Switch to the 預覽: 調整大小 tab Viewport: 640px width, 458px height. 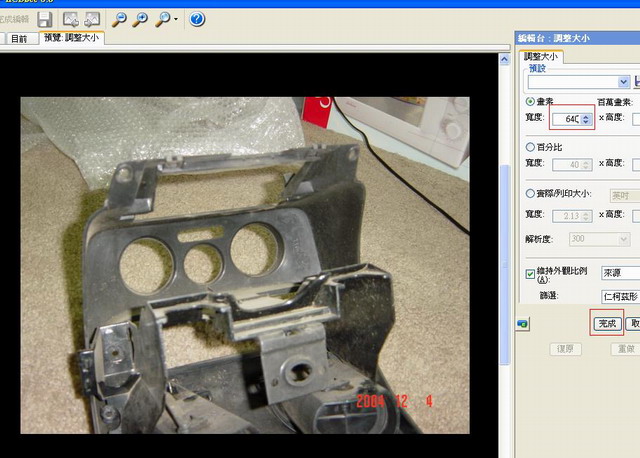click(x=72, y=38)
